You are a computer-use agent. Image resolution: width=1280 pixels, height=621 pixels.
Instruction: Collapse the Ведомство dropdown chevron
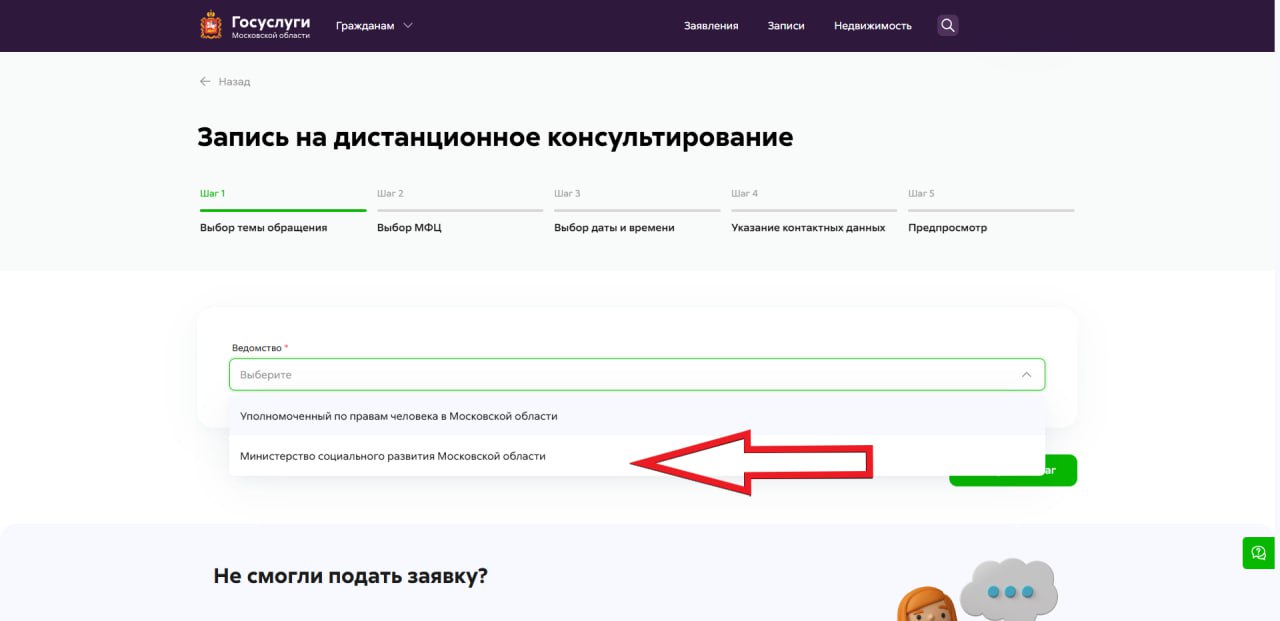[1026, 375]
